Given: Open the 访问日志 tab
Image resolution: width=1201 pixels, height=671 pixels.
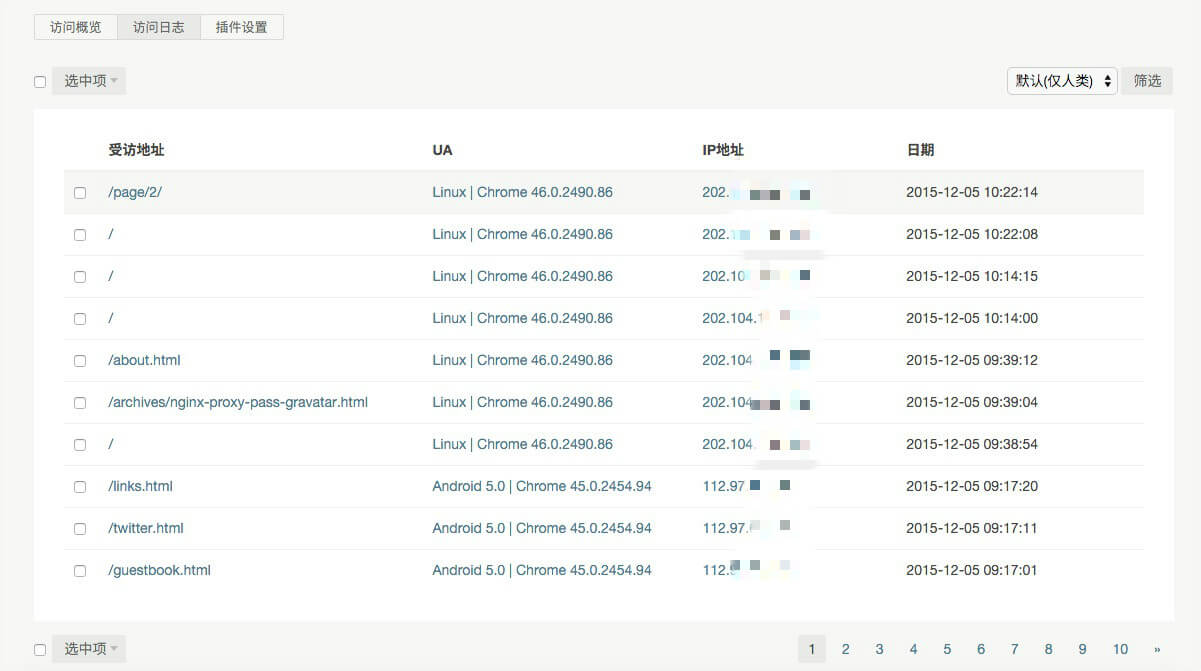Looking at the screenshot, I should pyautogui.click(x=159, y=27).
